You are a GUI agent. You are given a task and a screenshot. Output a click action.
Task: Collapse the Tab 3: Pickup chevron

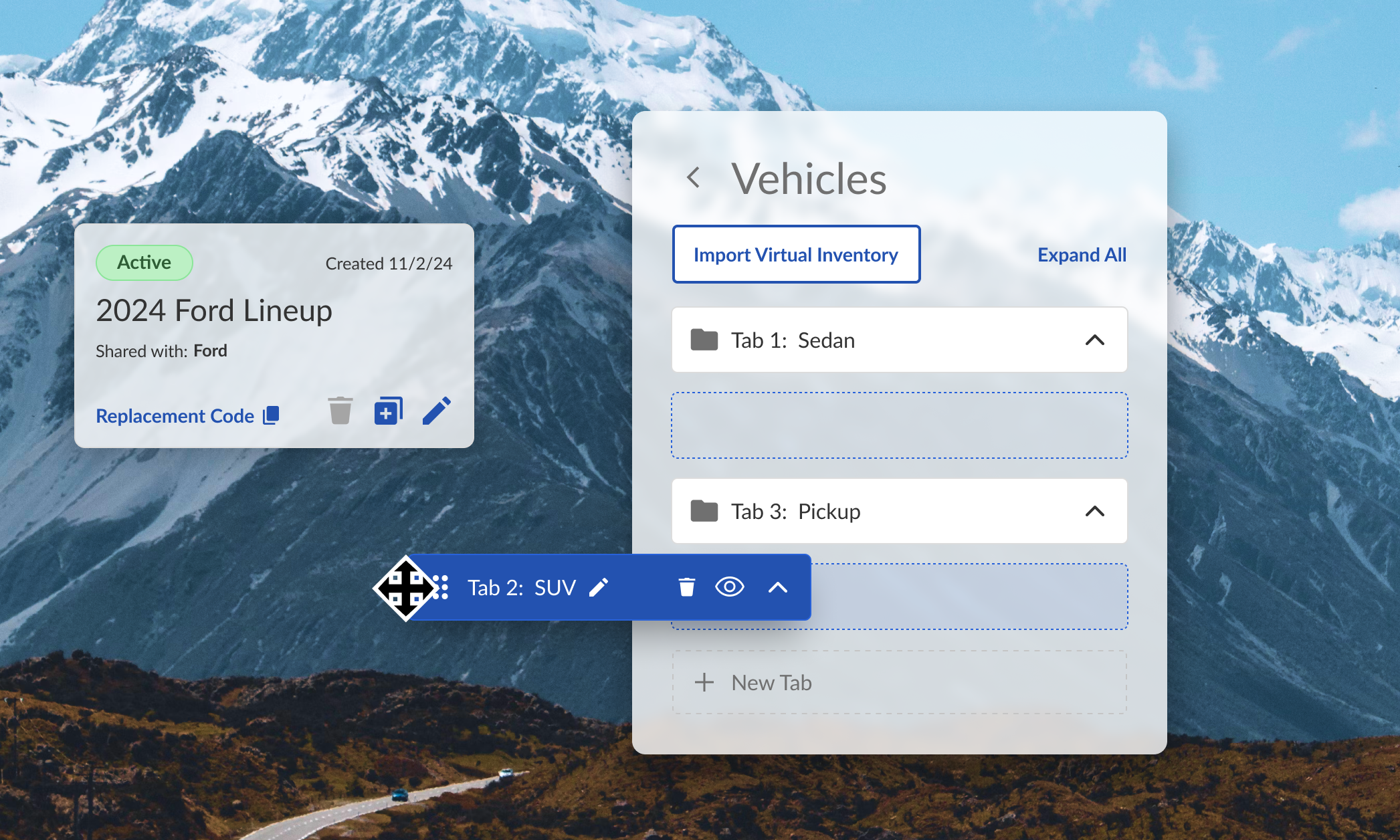(x=1095, y=511)
